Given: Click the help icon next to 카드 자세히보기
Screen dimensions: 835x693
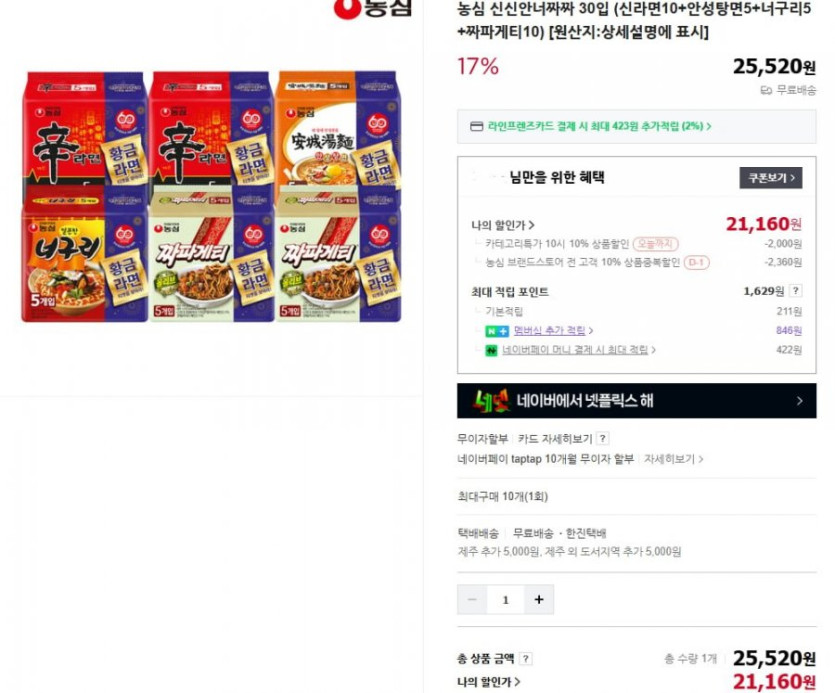Looking at the screenshot, I should point(602,439).
